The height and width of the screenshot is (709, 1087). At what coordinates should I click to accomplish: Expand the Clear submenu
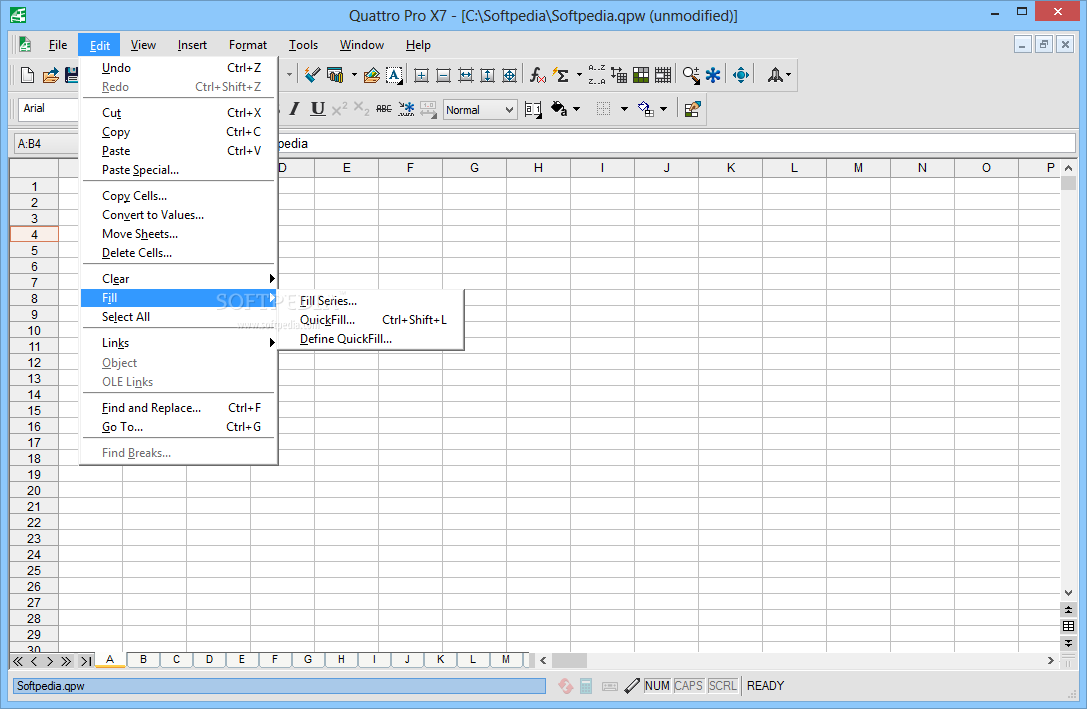coord(179,279)
